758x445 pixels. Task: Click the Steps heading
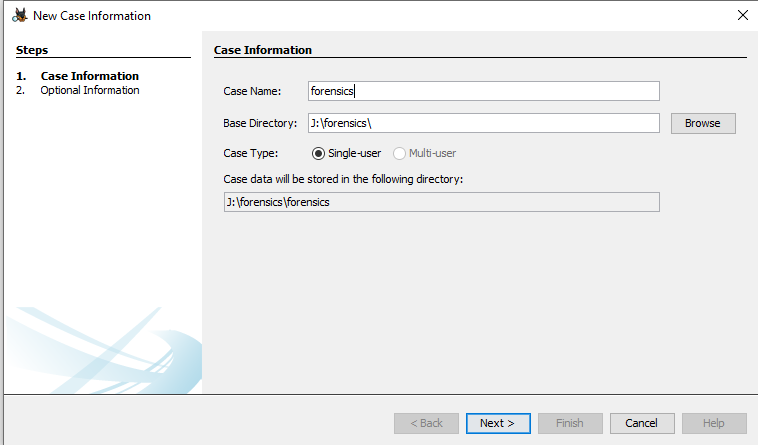[x=32, y=50]
